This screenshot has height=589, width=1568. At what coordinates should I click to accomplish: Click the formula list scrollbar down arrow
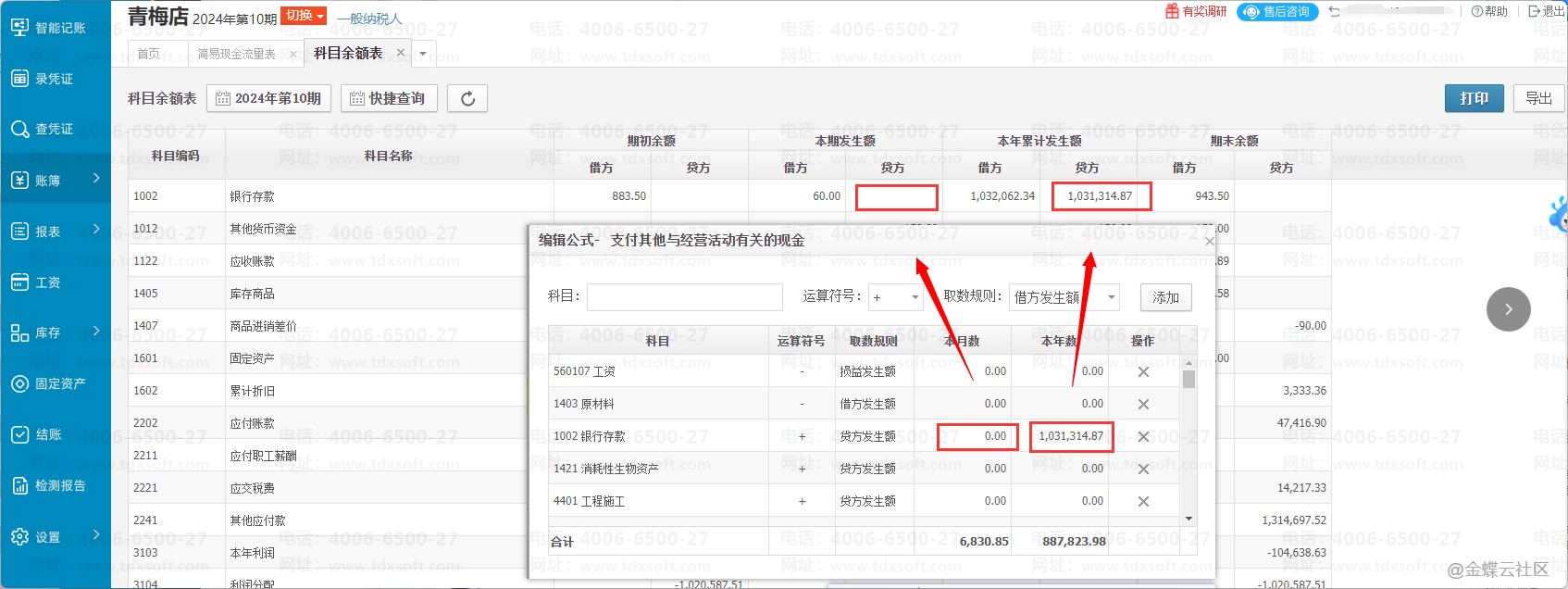tap(1188, 519)
